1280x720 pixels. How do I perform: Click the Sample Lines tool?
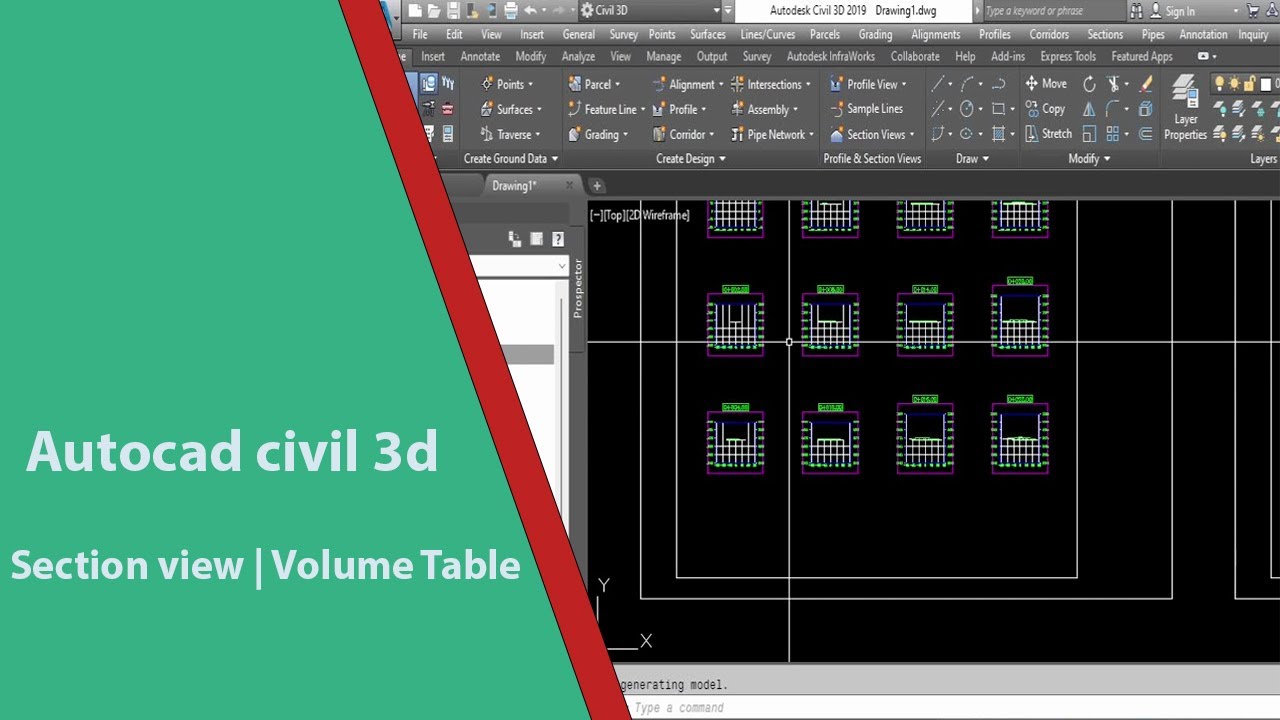pyautogui.click(x=866, y=109)
